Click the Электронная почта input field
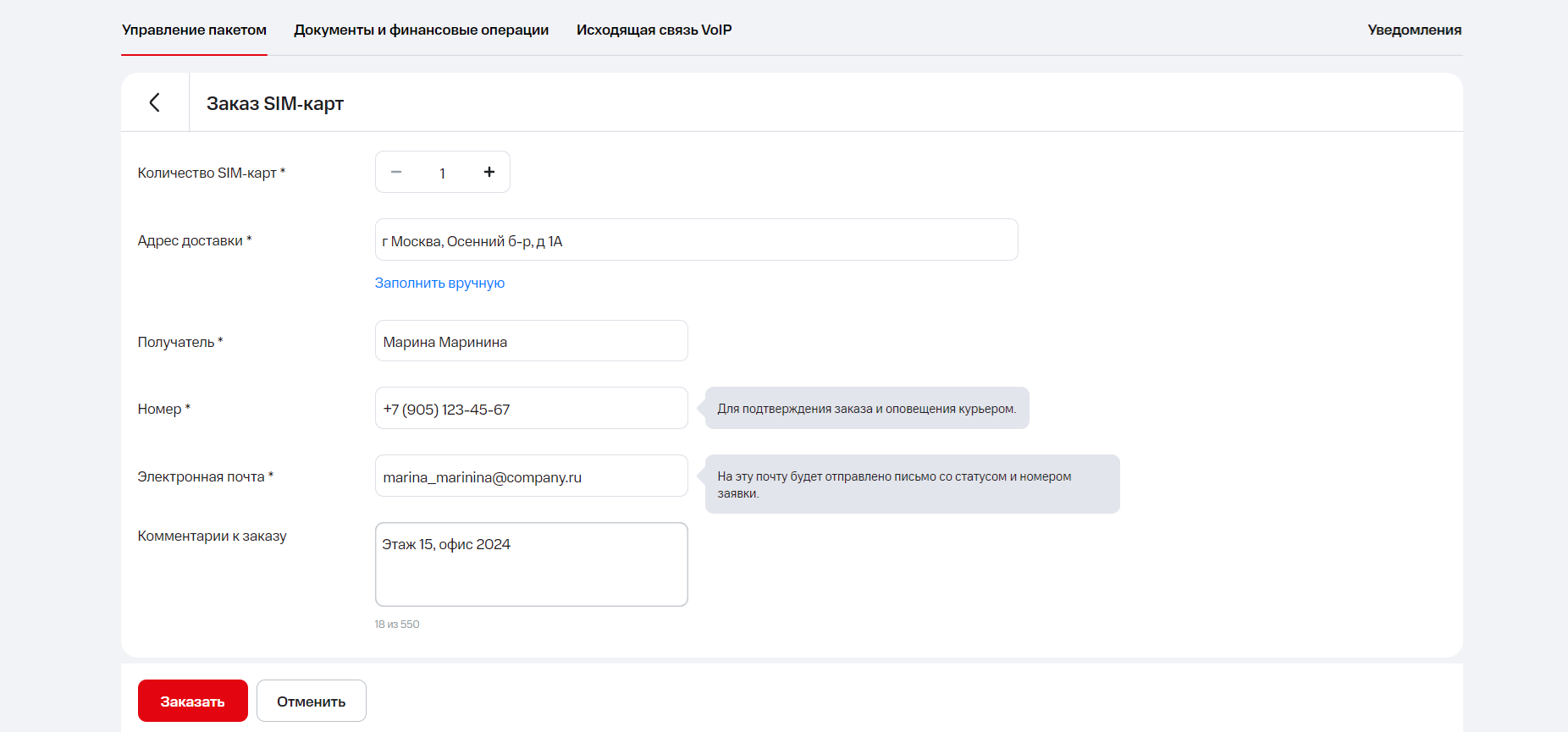 [531, 476]
